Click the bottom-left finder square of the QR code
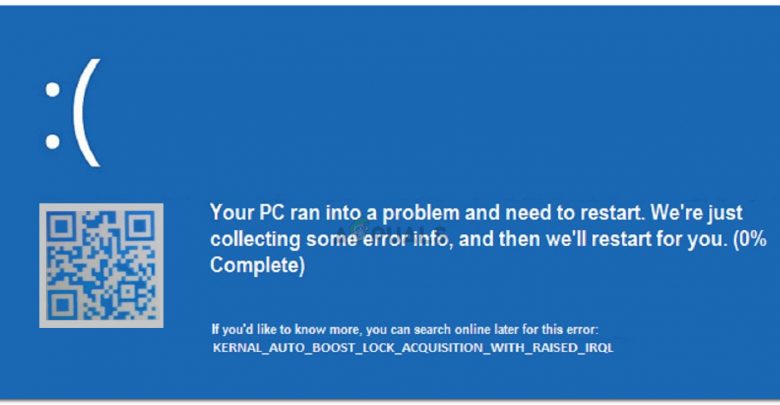Screen dimensions: 780x405 pyautogui.click(x=61, y=305)
